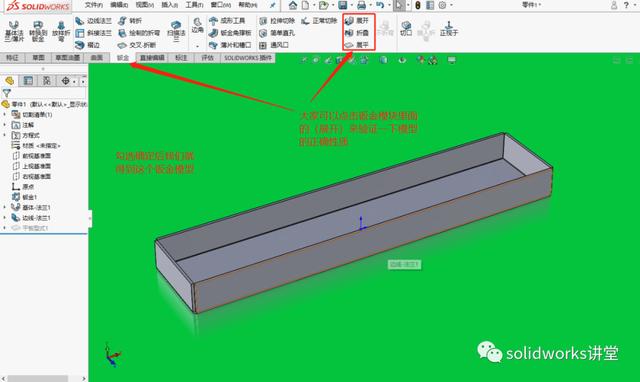Open the FeatureManager design tree tab

click(x=9, y=81)
